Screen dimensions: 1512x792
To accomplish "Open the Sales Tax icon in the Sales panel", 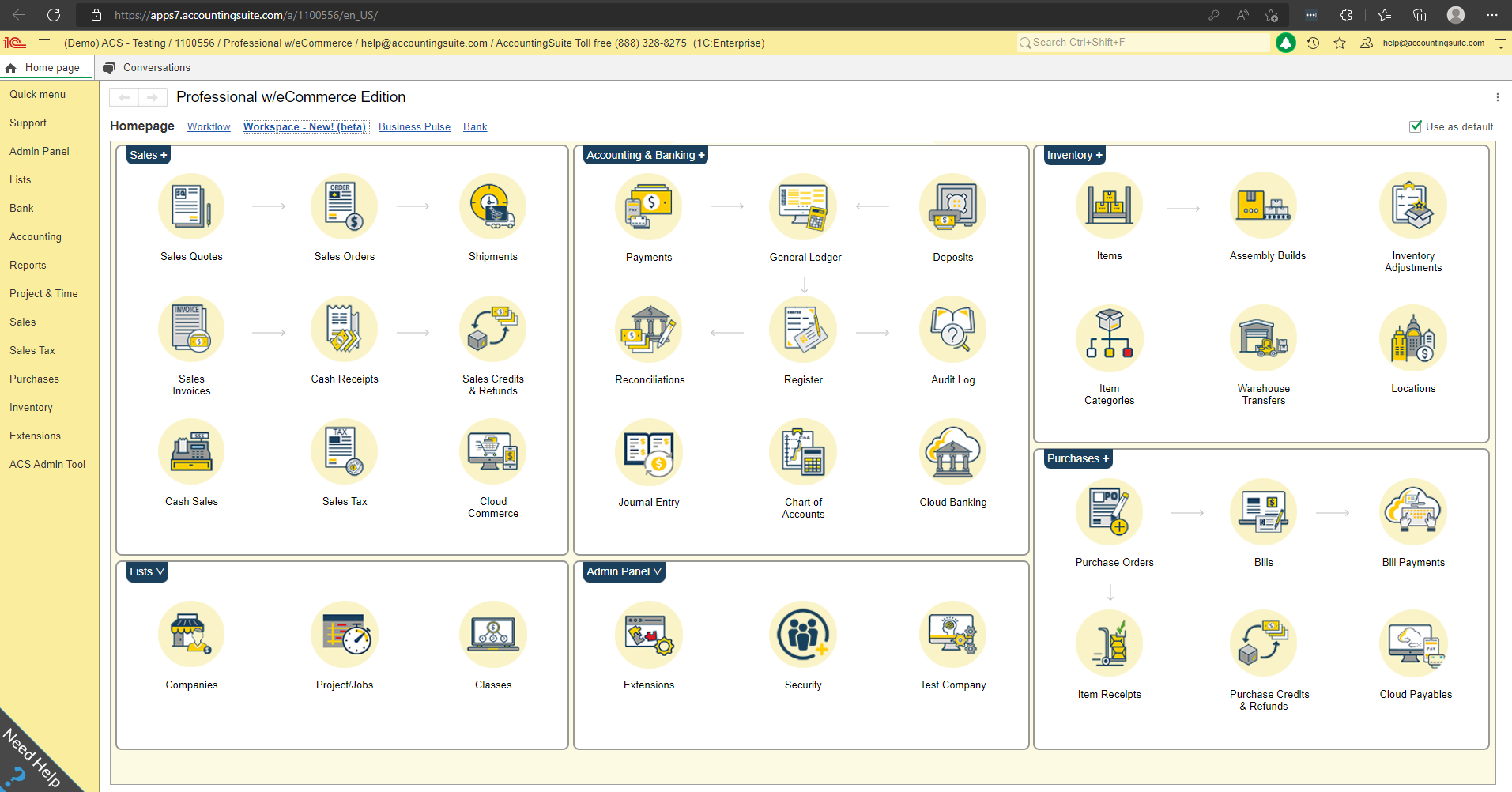I will click(x=344, y=451).
